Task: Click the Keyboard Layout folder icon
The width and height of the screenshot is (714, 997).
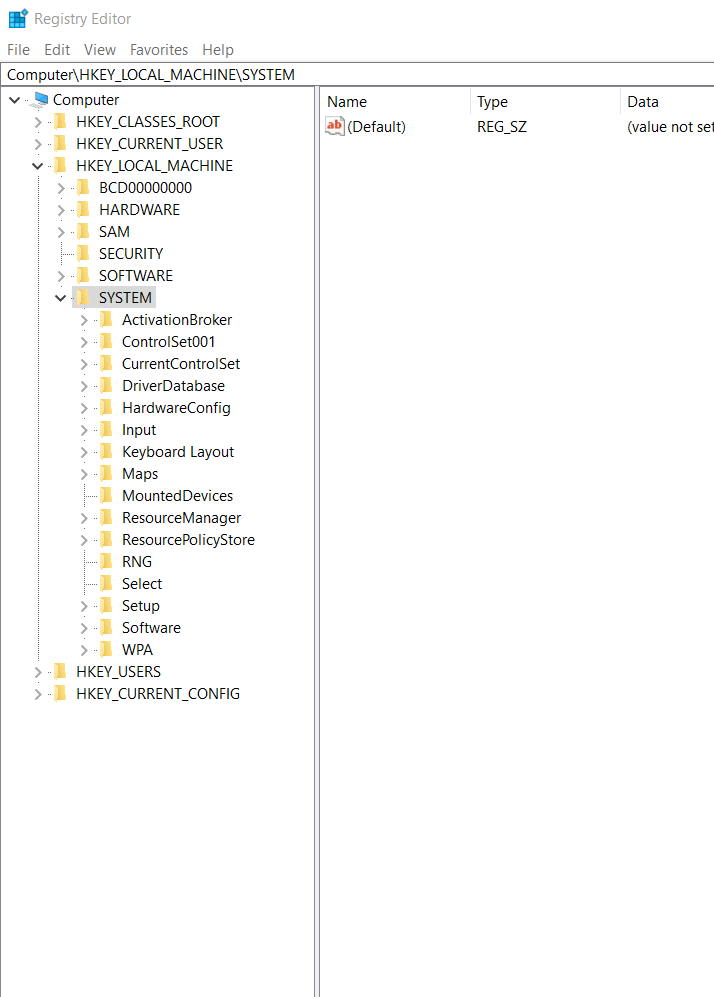Action: coord(106,451)
